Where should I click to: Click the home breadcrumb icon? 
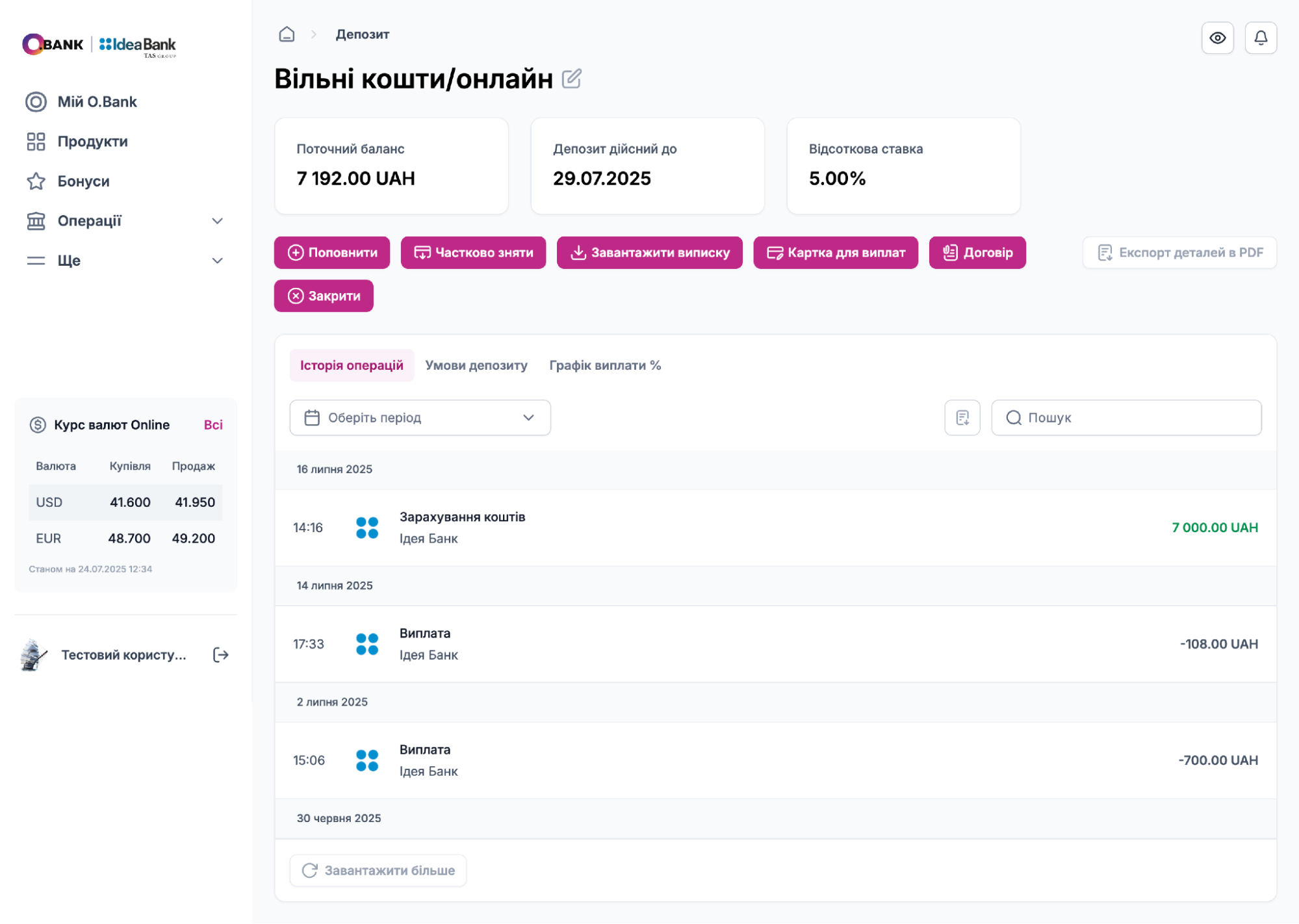click(x=287, y=34)
